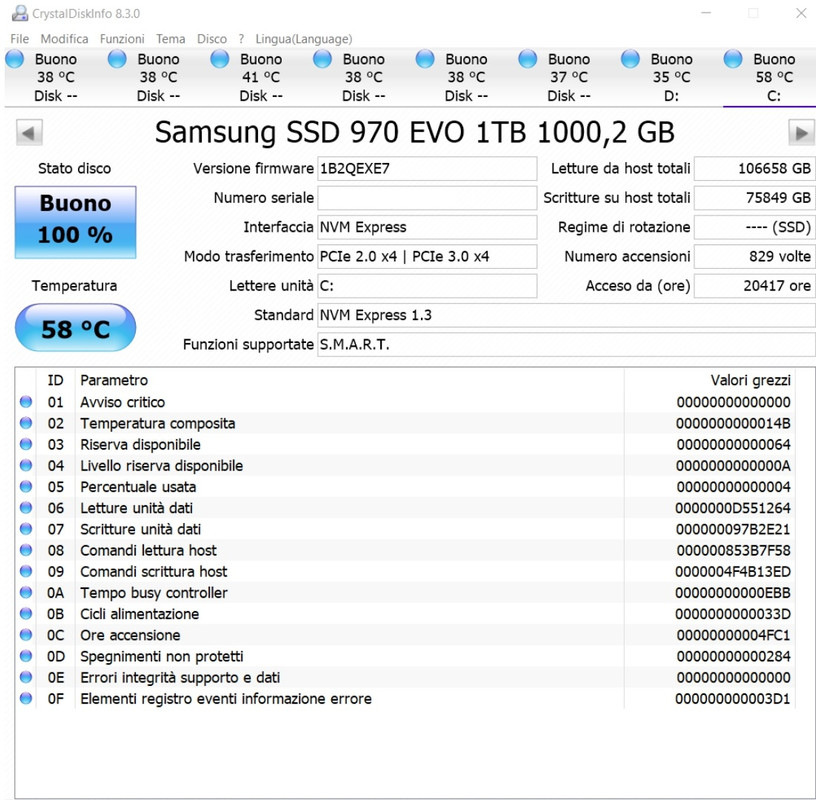Click Scritture su host totali value 75849 GB
This screenshot has width=816, height=800.
[x=755, y=198]
